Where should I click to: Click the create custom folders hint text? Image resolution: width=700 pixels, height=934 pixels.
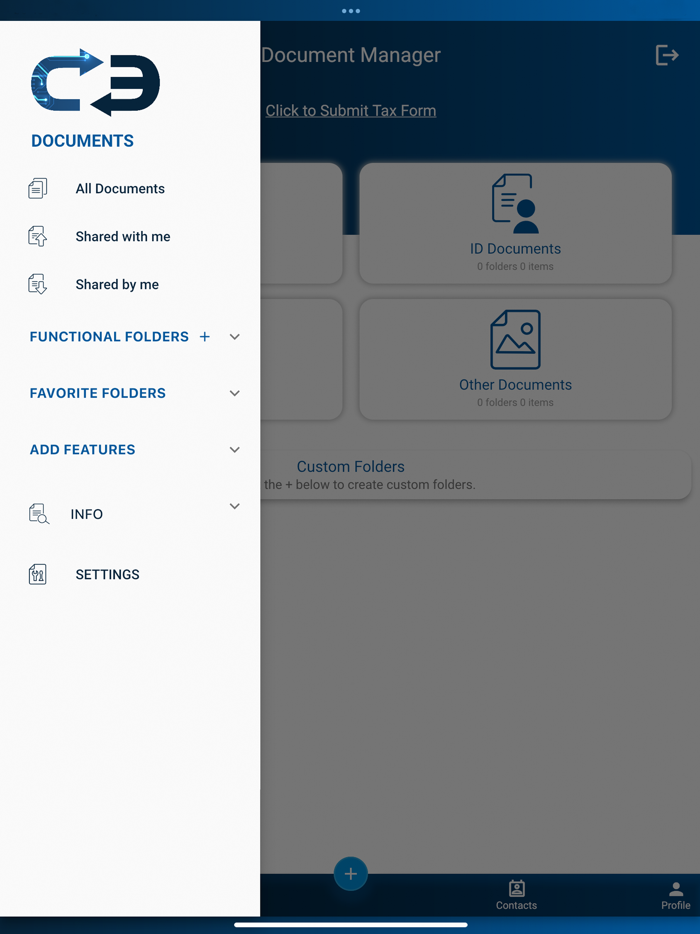click(369, 485)
